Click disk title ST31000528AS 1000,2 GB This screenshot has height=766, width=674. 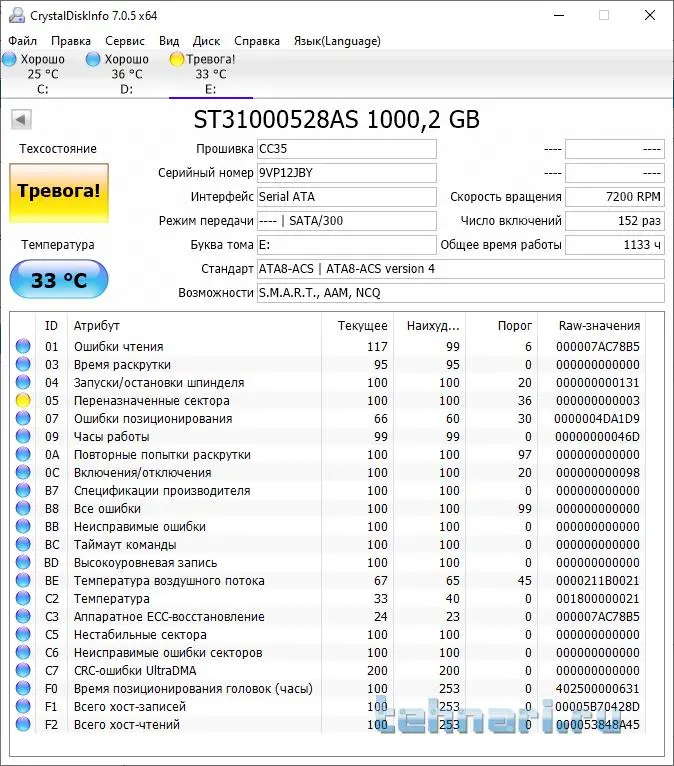[x=337, y=120]
